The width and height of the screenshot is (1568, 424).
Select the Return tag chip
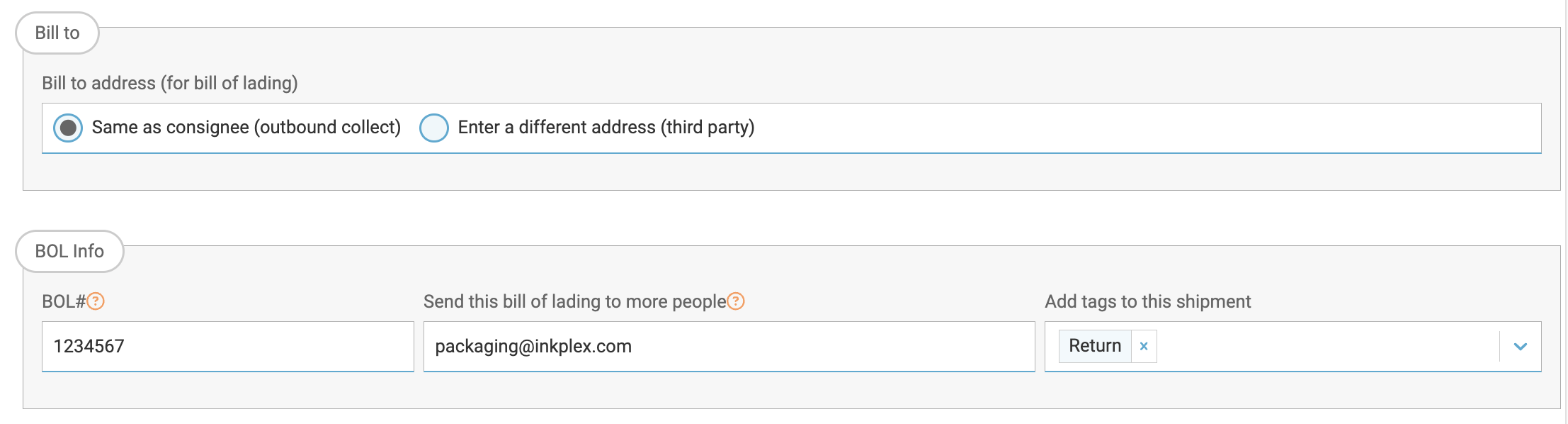(x=1095, y=346)
